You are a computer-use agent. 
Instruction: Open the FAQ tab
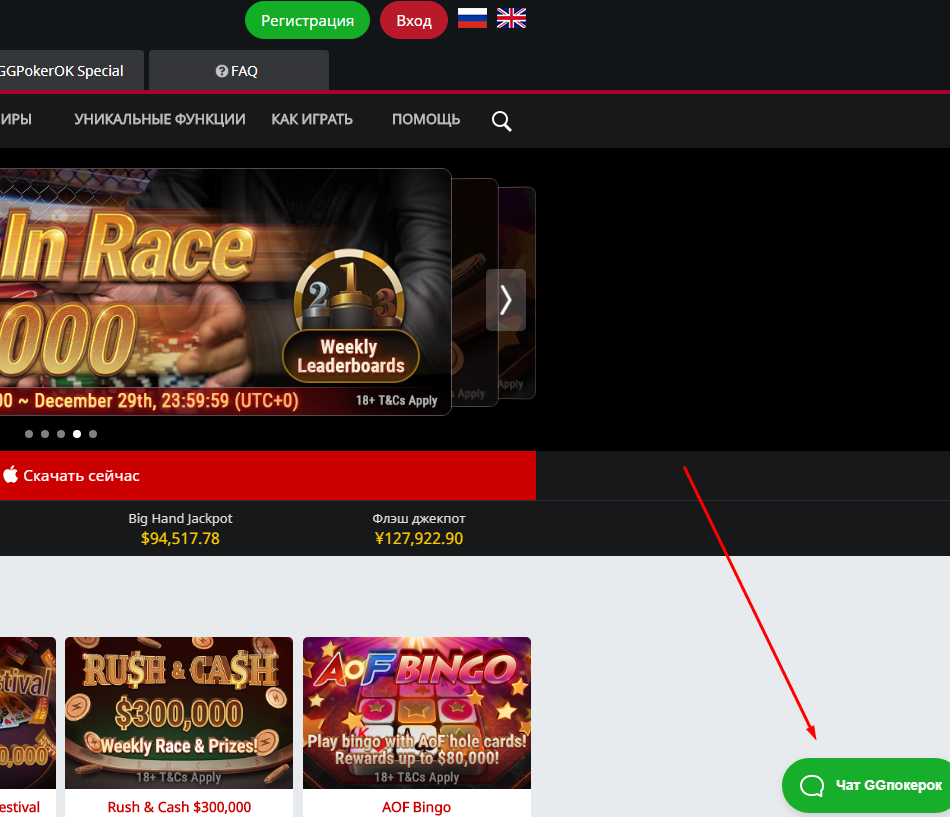[x=239, y=71]
